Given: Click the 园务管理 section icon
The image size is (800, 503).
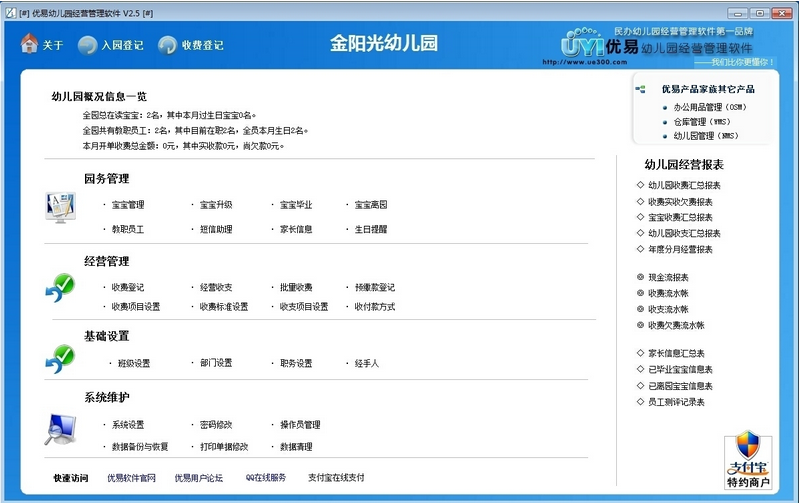Looking at the screenshot, I should point(60,207).
